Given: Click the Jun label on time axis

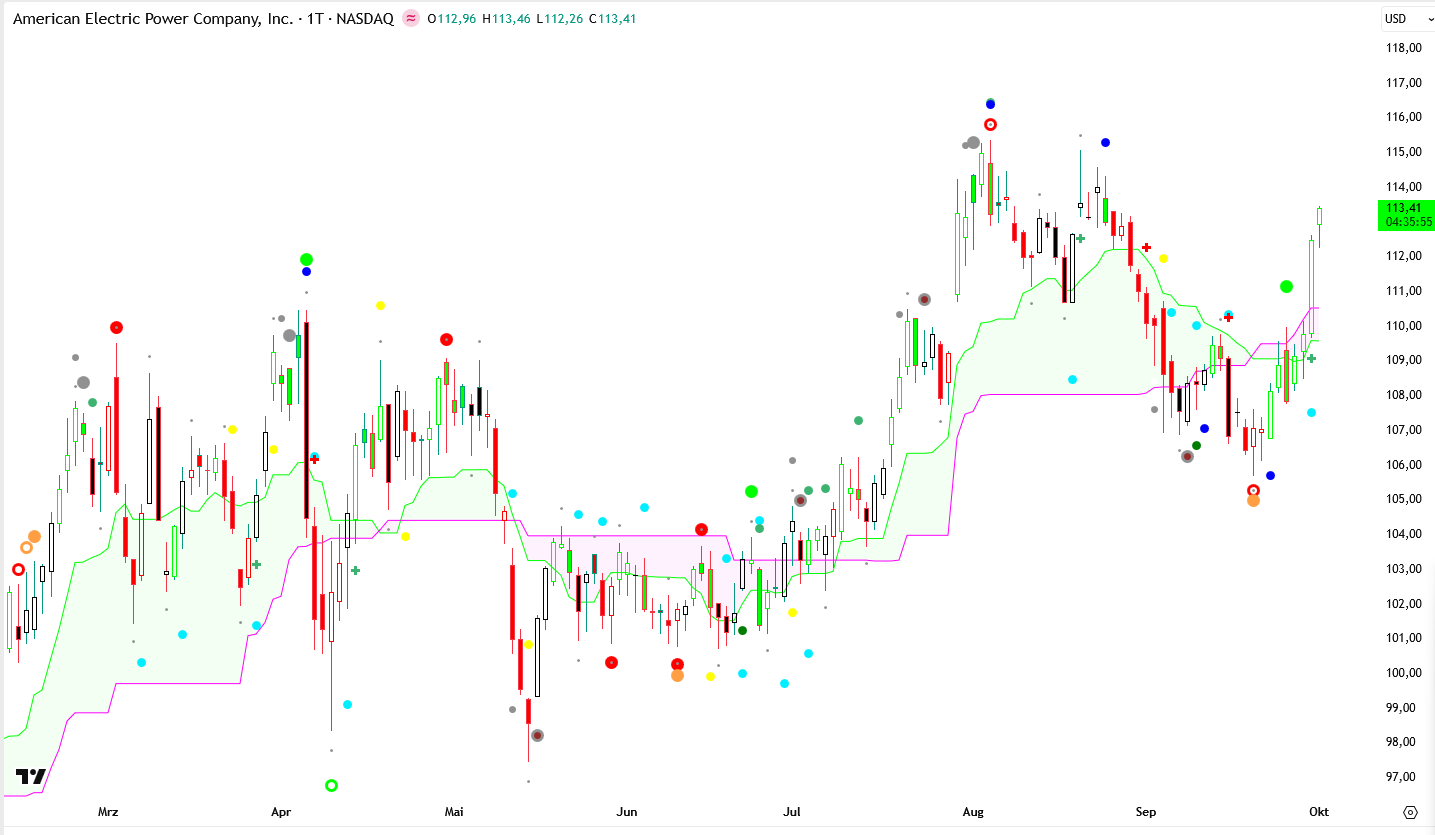Looking at the screenshot, I should [627, 812].
